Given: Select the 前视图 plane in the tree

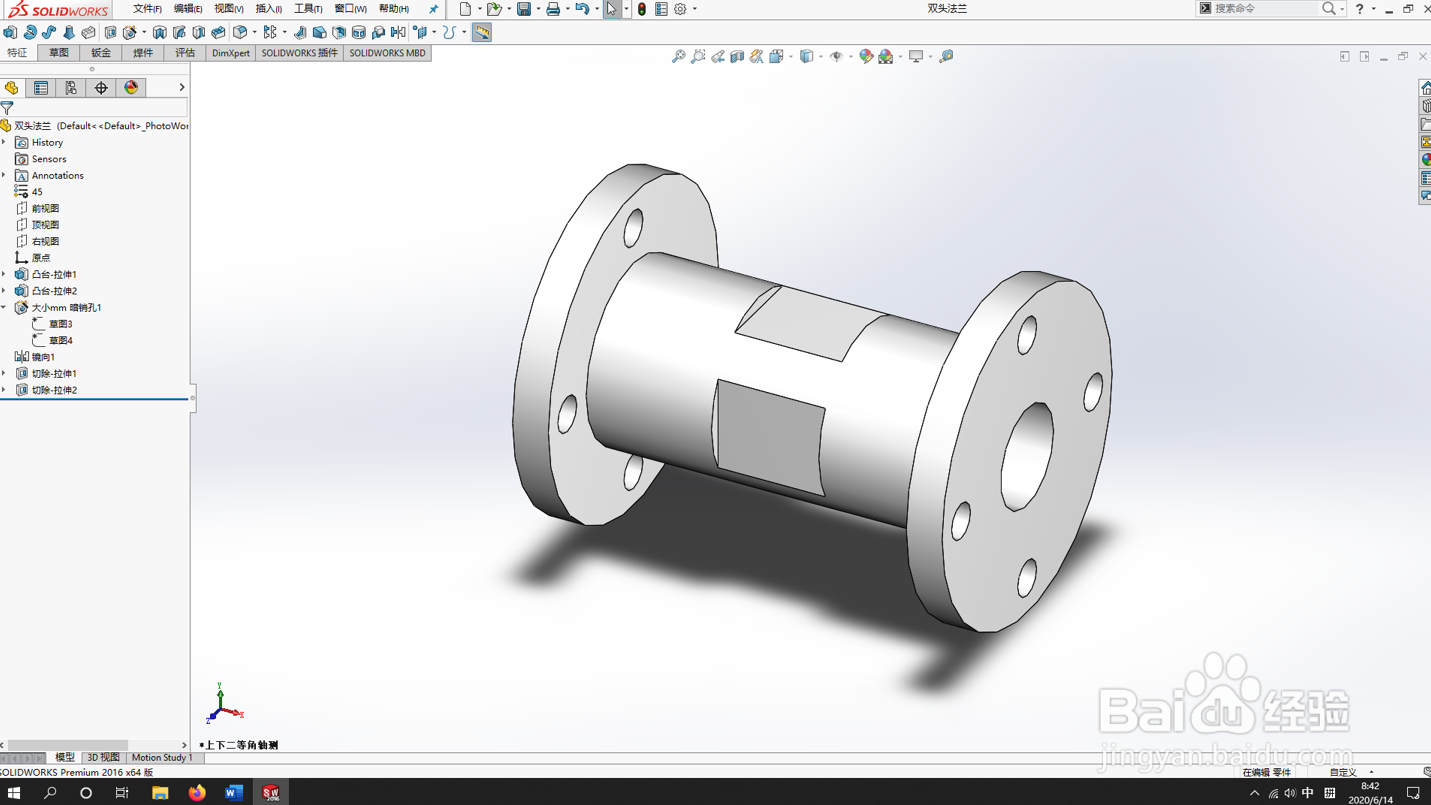Looking at the screenshot, I should click(x=45, y=209).
